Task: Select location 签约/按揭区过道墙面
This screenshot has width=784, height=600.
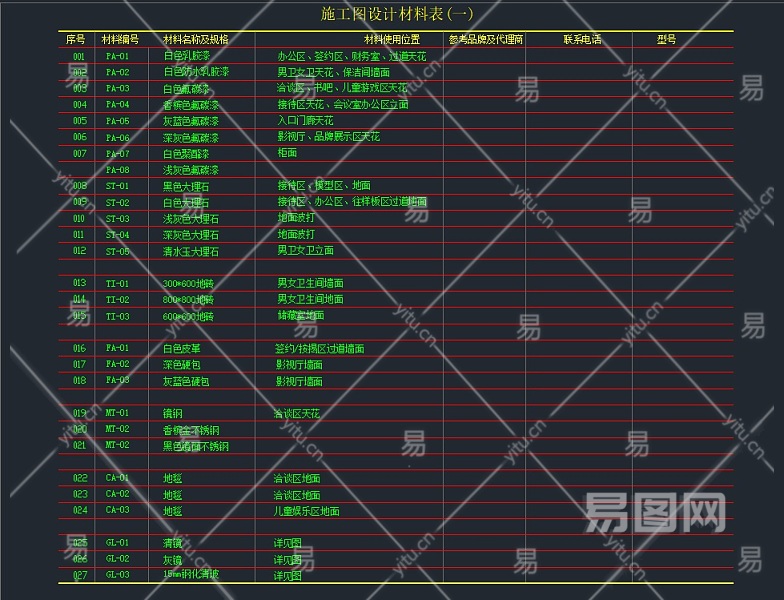Action: tap(320, 348)
